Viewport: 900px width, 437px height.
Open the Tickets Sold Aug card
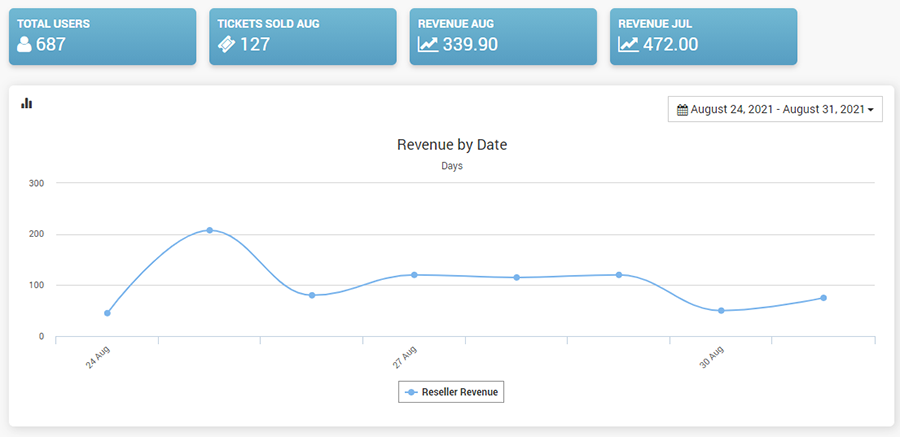tap(302, 36)
